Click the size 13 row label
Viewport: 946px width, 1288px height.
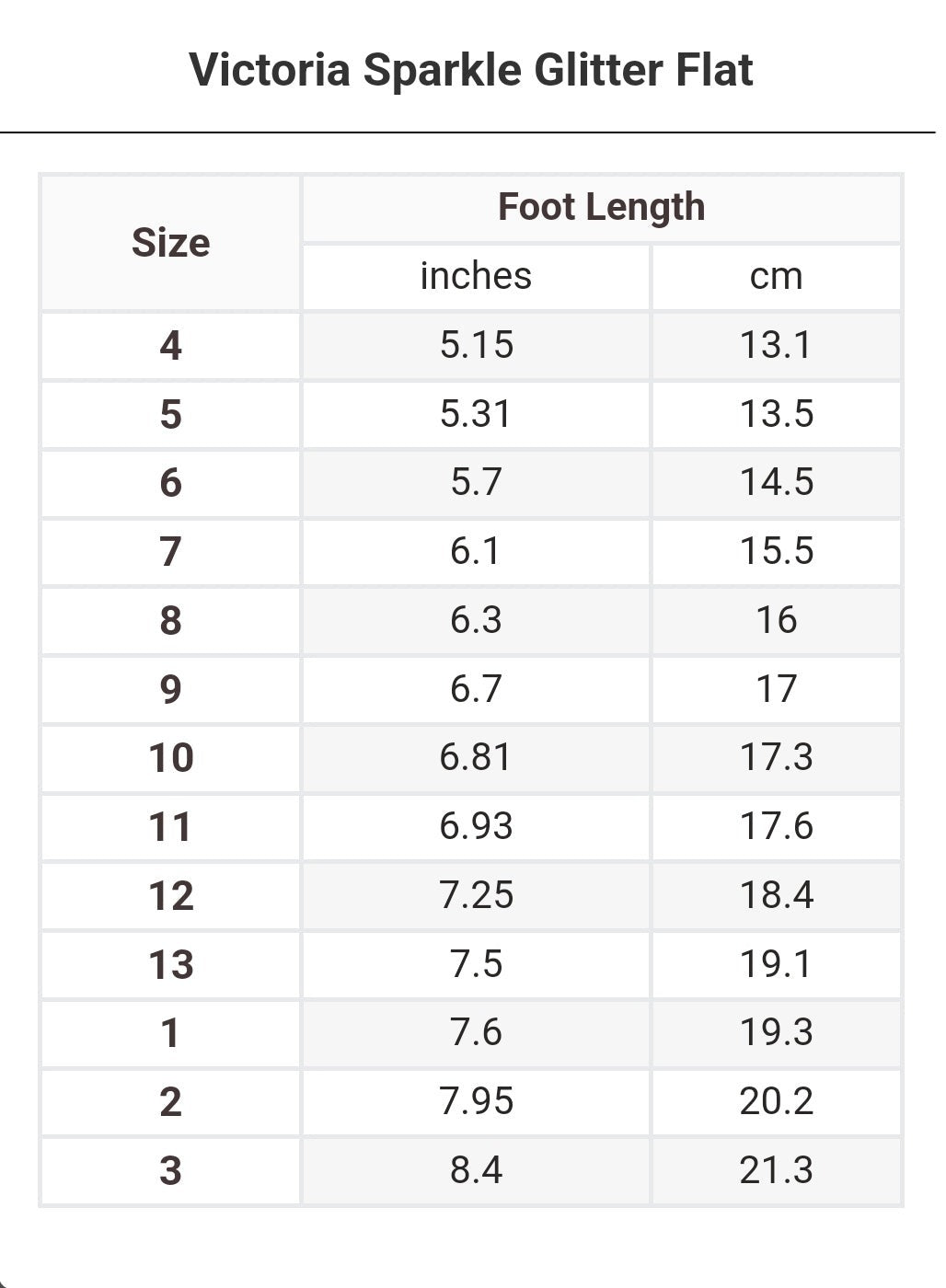coord(170,964)
